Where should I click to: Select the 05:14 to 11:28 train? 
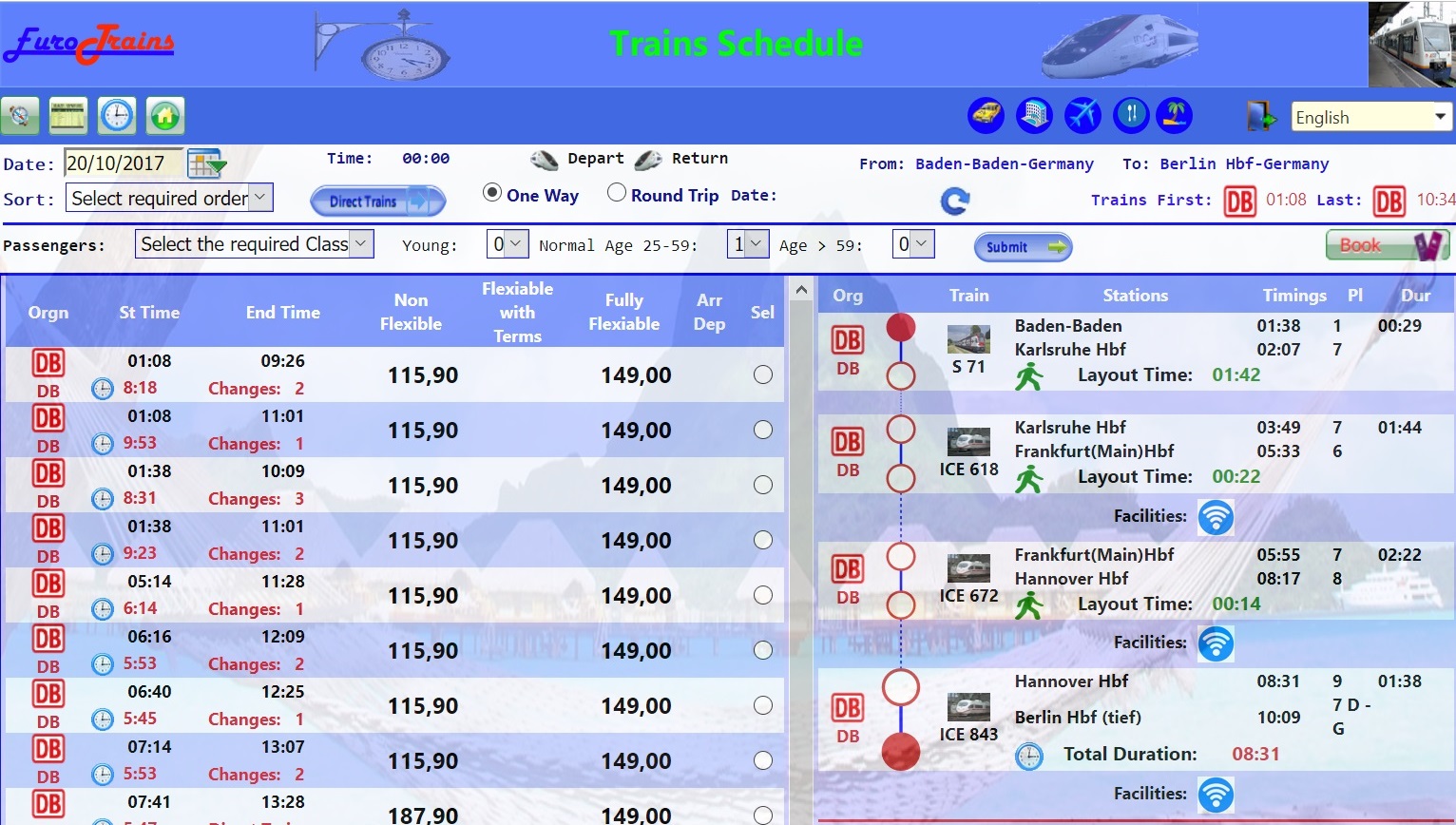click(x=762, y=595)
